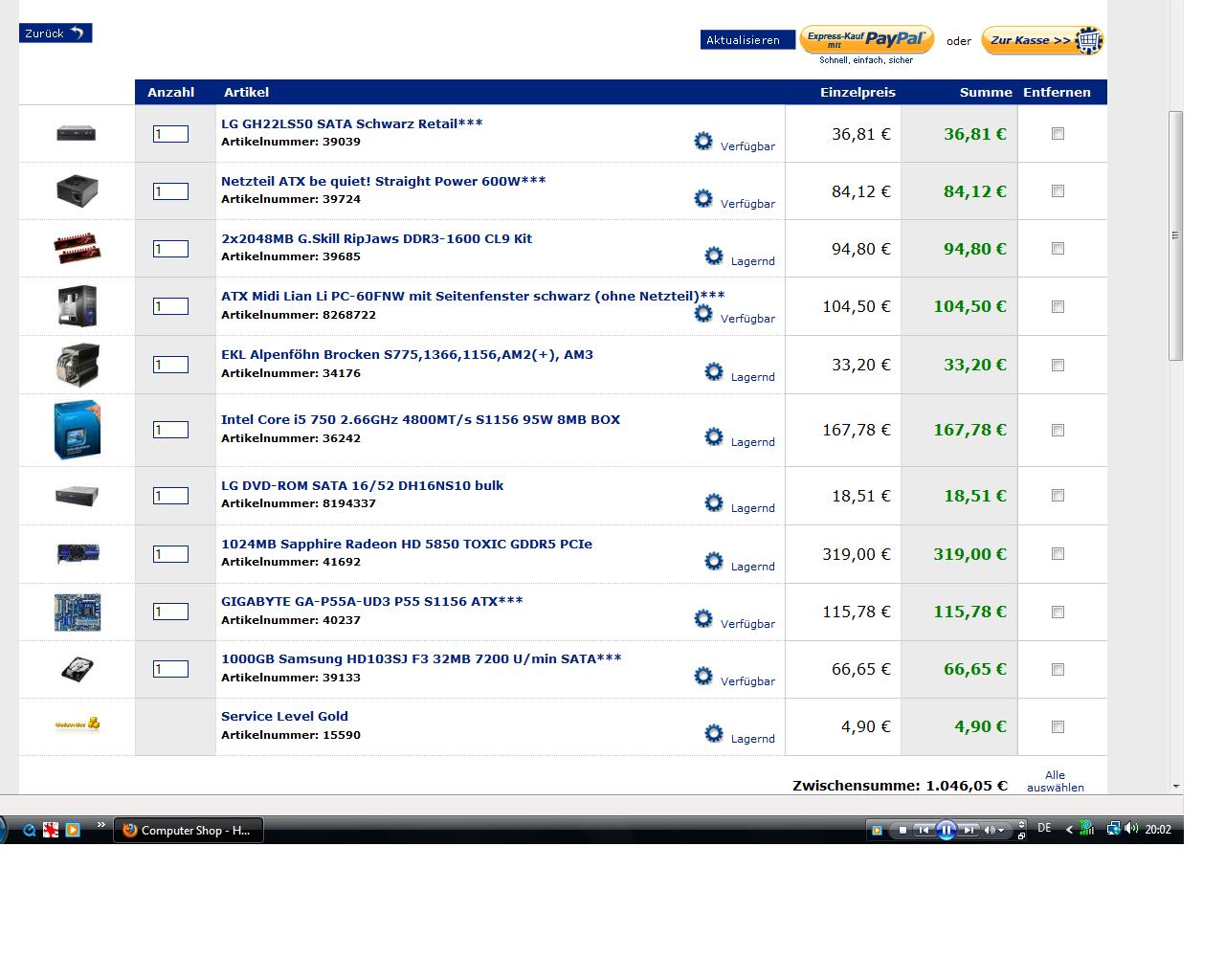Open Netzteil ATX be quiet! Straight Power link
Image resolution: width=1225 pixels, height=980 pixels.
click(383, 181)
